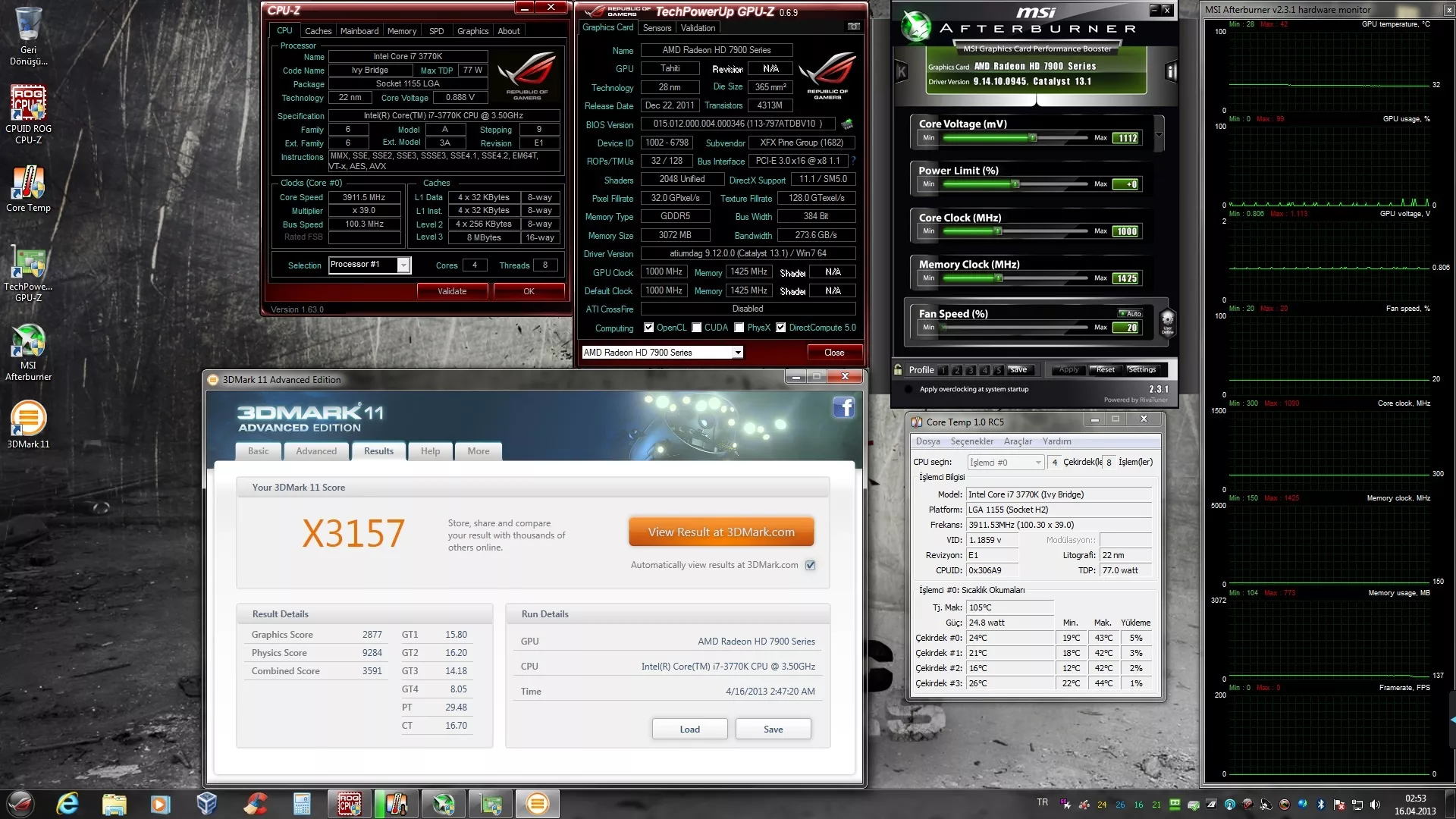
Task: Open VirtualBox from the taskbar
Action: click(x=207, y=804)
